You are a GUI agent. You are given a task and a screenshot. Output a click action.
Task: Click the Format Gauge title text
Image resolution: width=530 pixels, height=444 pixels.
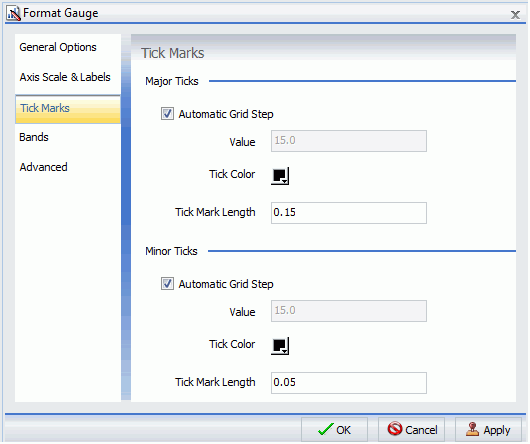pyautogui.click(x=61, y=13)
